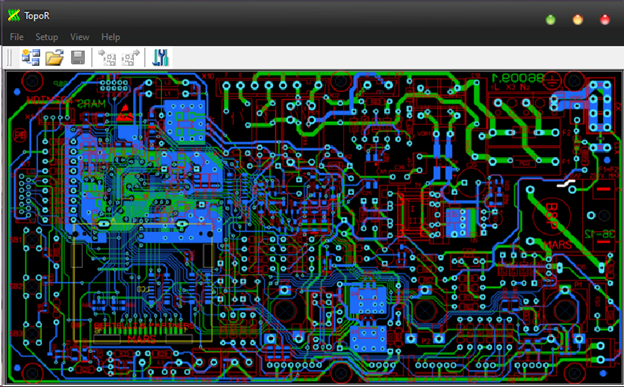
Task: Click the import design icon with inward arrow
Action: [x=107, y=57]
